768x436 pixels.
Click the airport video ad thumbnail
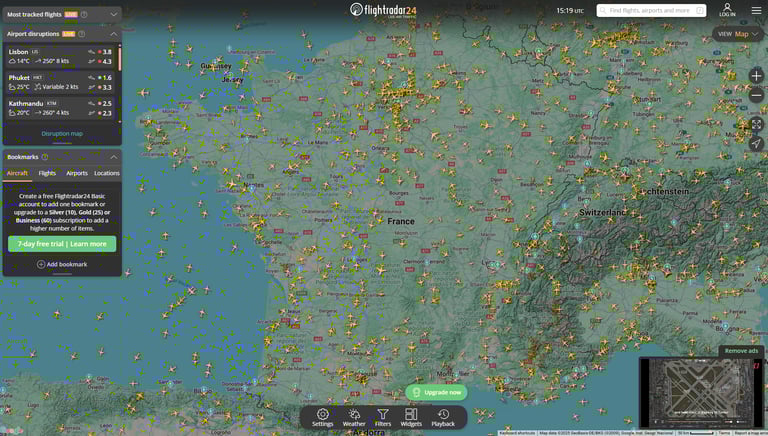(x=701, y=393)
